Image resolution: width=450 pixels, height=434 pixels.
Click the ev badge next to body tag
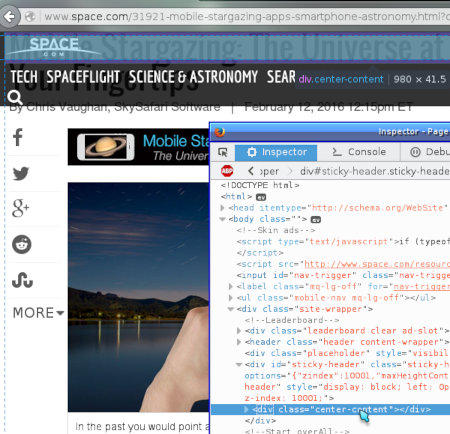click(x=316, y=220)
